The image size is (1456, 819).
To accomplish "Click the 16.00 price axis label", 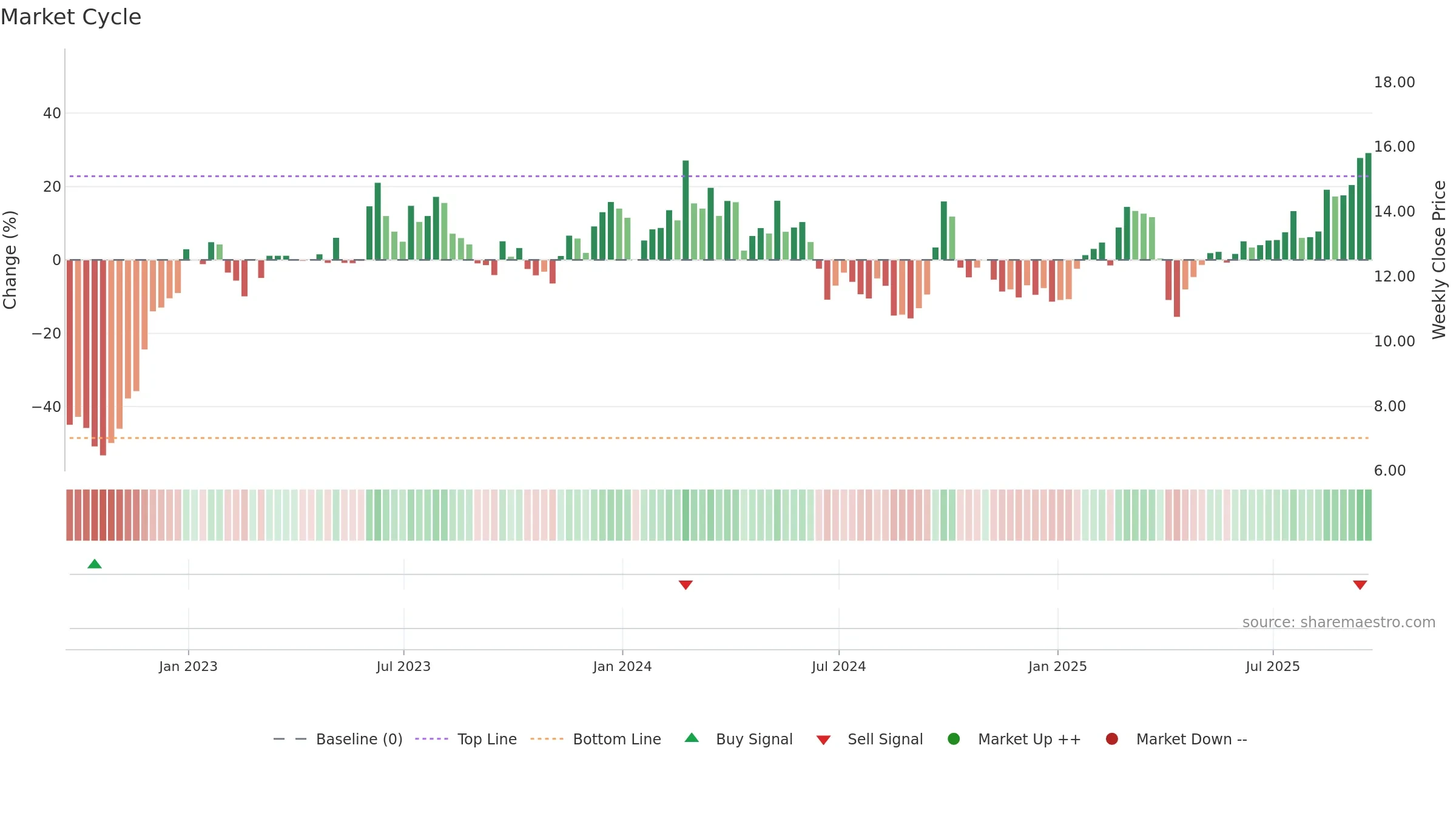I will tap(1394, 147).
